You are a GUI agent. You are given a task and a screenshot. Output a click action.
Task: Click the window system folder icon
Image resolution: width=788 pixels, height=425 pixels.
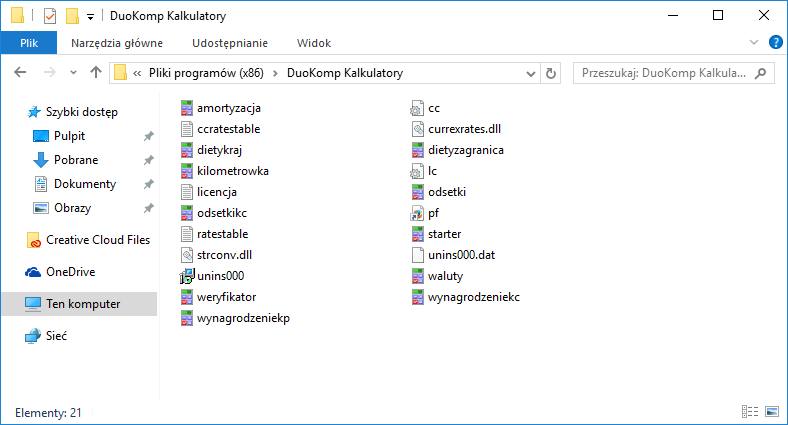(x=18, y=16)
